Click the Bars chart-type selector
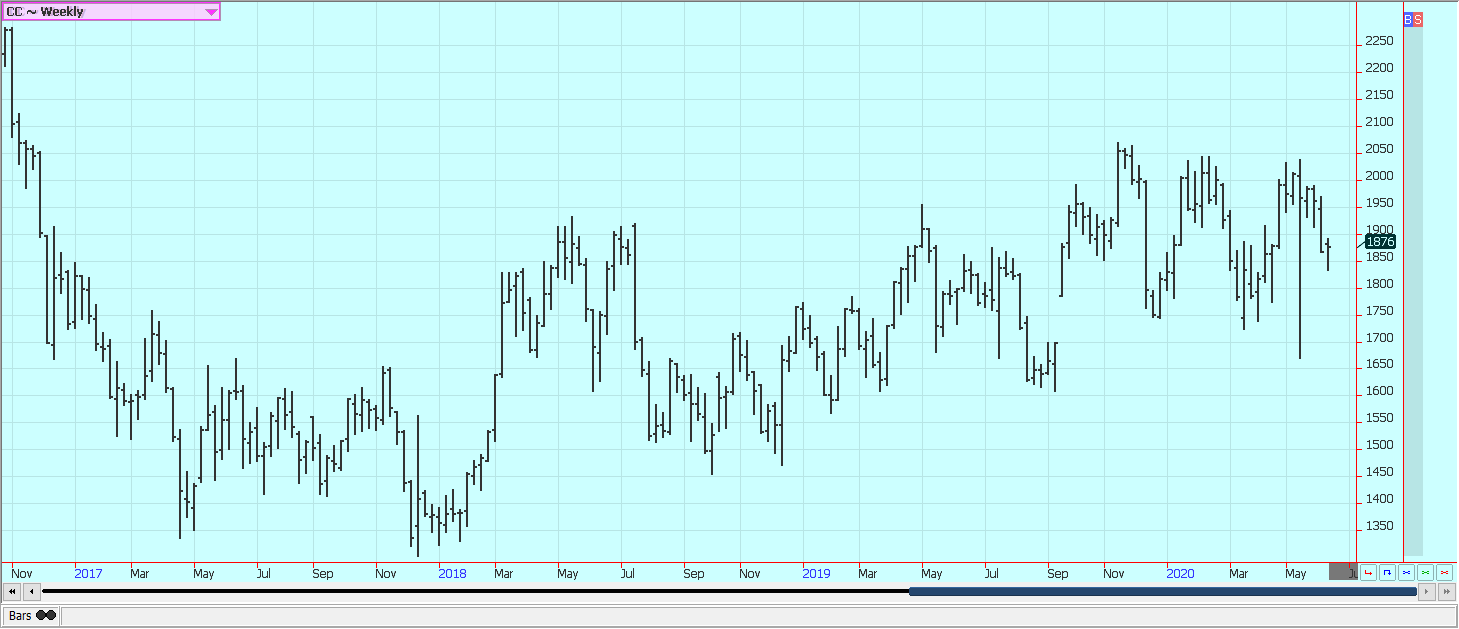Image resolution: width=1459 pixels, height=629 pixels. coord(31,616)
